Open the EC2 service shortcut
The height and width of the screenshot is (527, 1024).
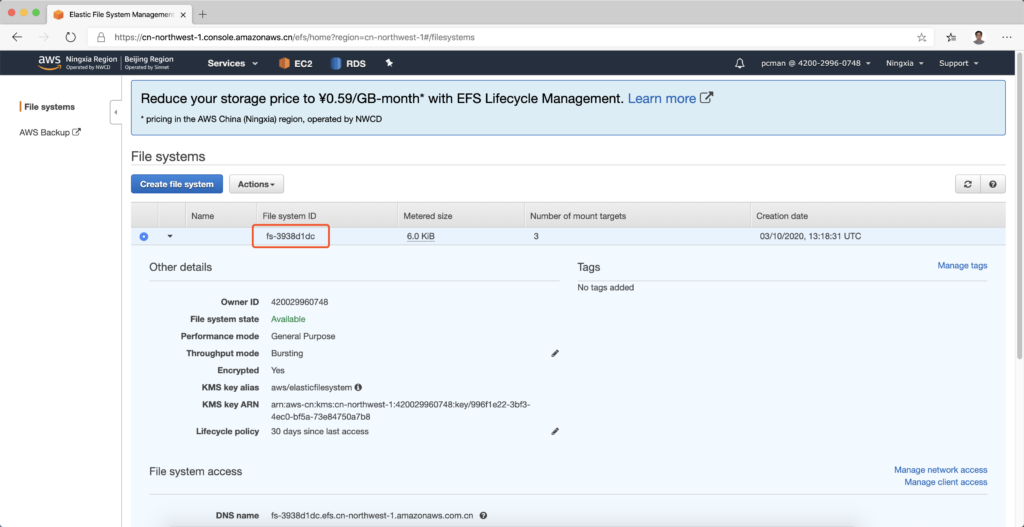pos(295,63)
